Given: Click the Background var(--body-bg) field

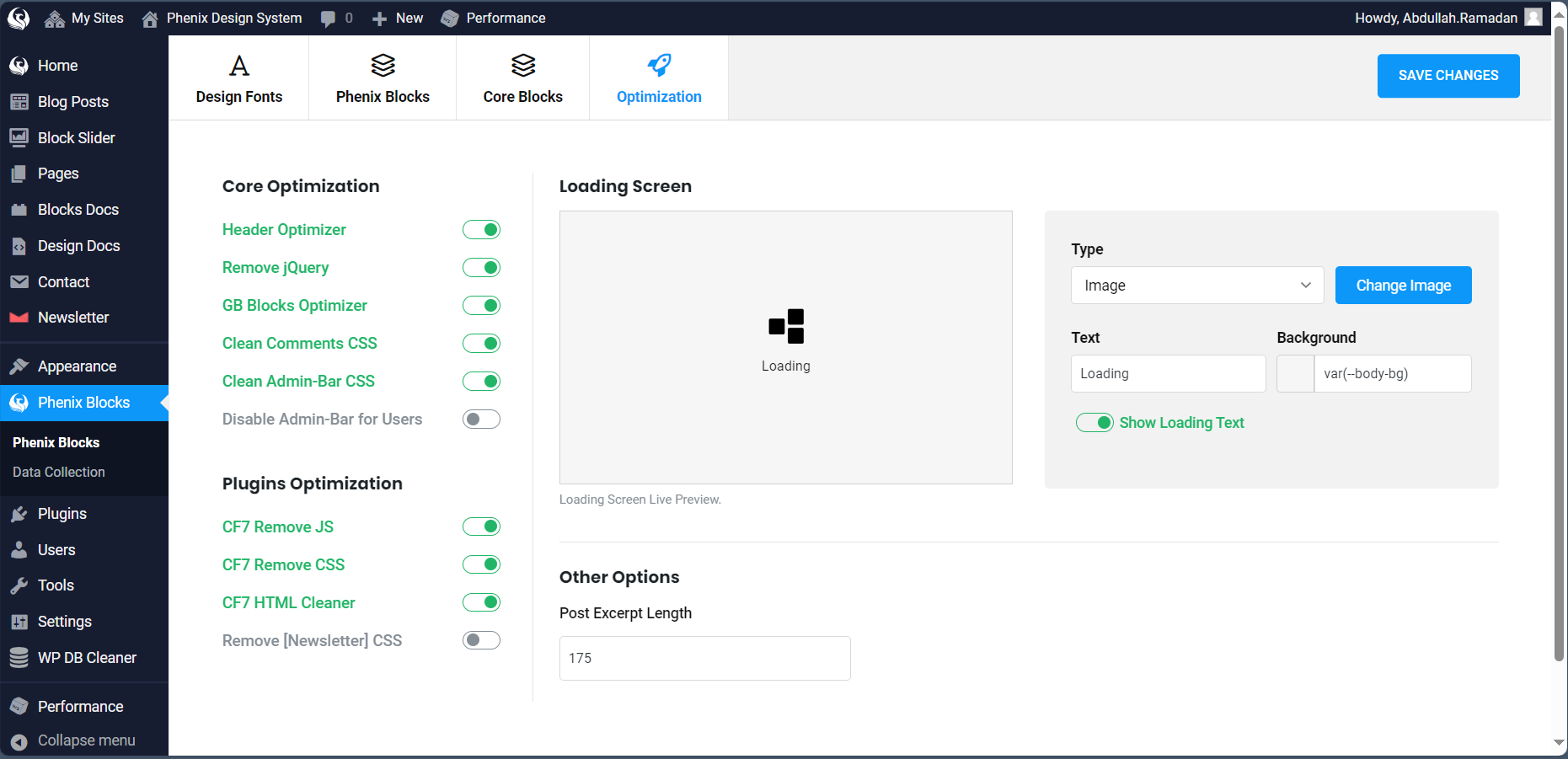Looking at the screenshot, I should [x=1393, y=374].
